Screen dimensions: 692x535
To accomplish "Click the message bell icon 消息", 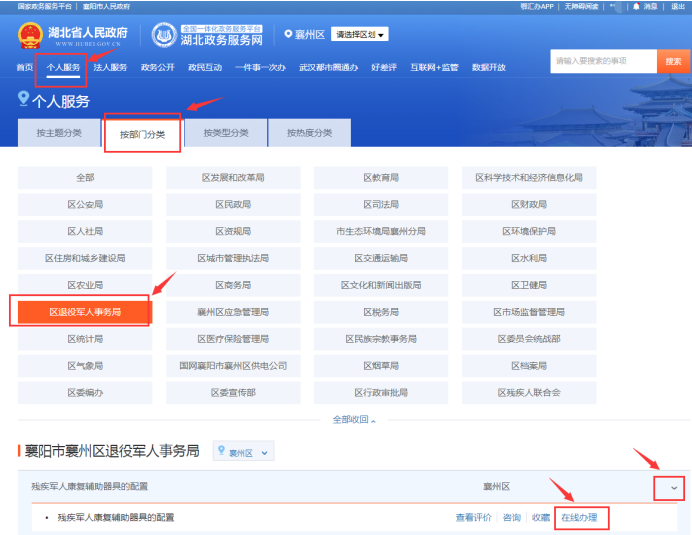I will click(637, 6).
